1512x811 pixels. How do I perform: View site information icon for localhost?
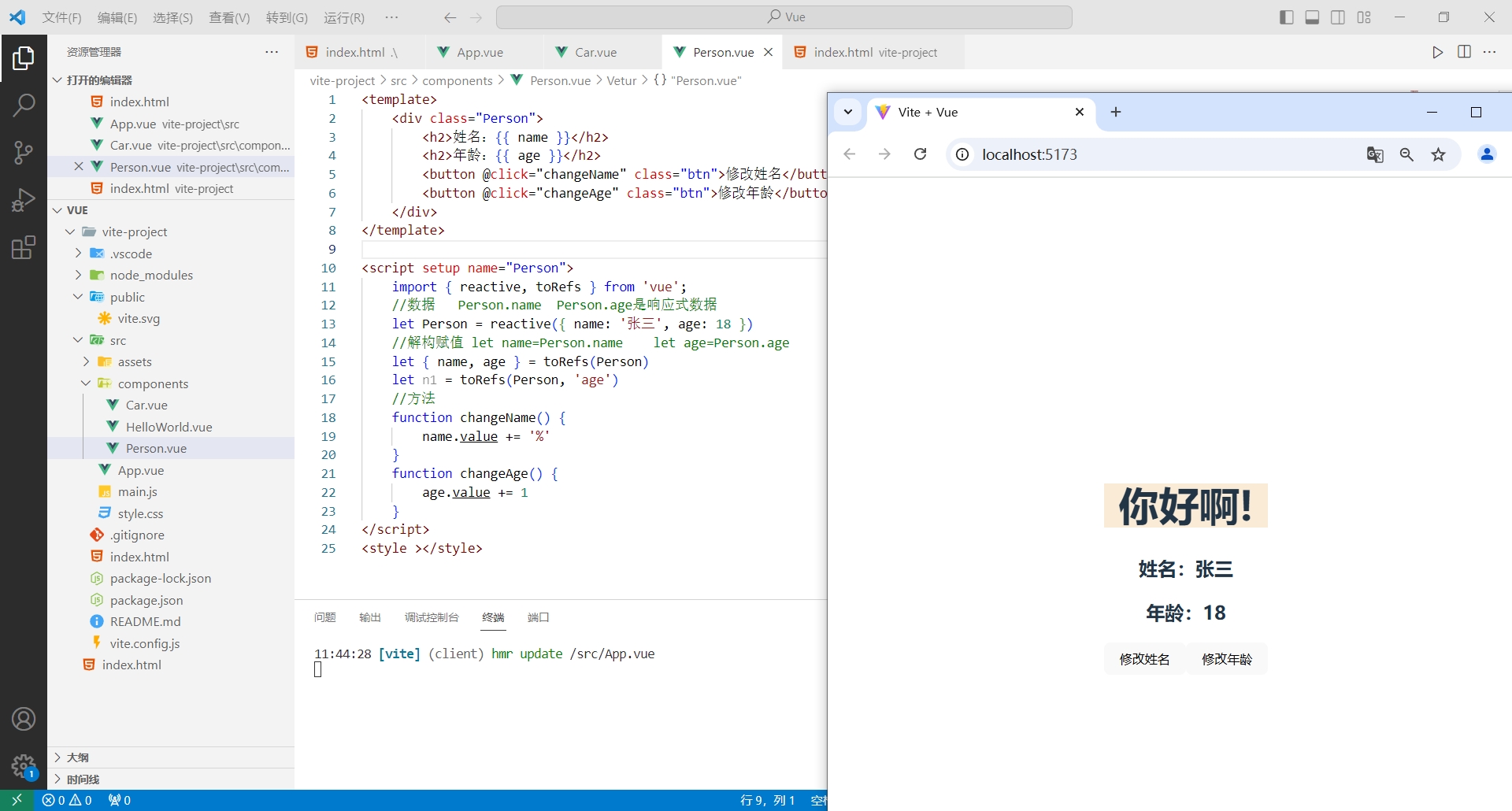pos(962,154)
